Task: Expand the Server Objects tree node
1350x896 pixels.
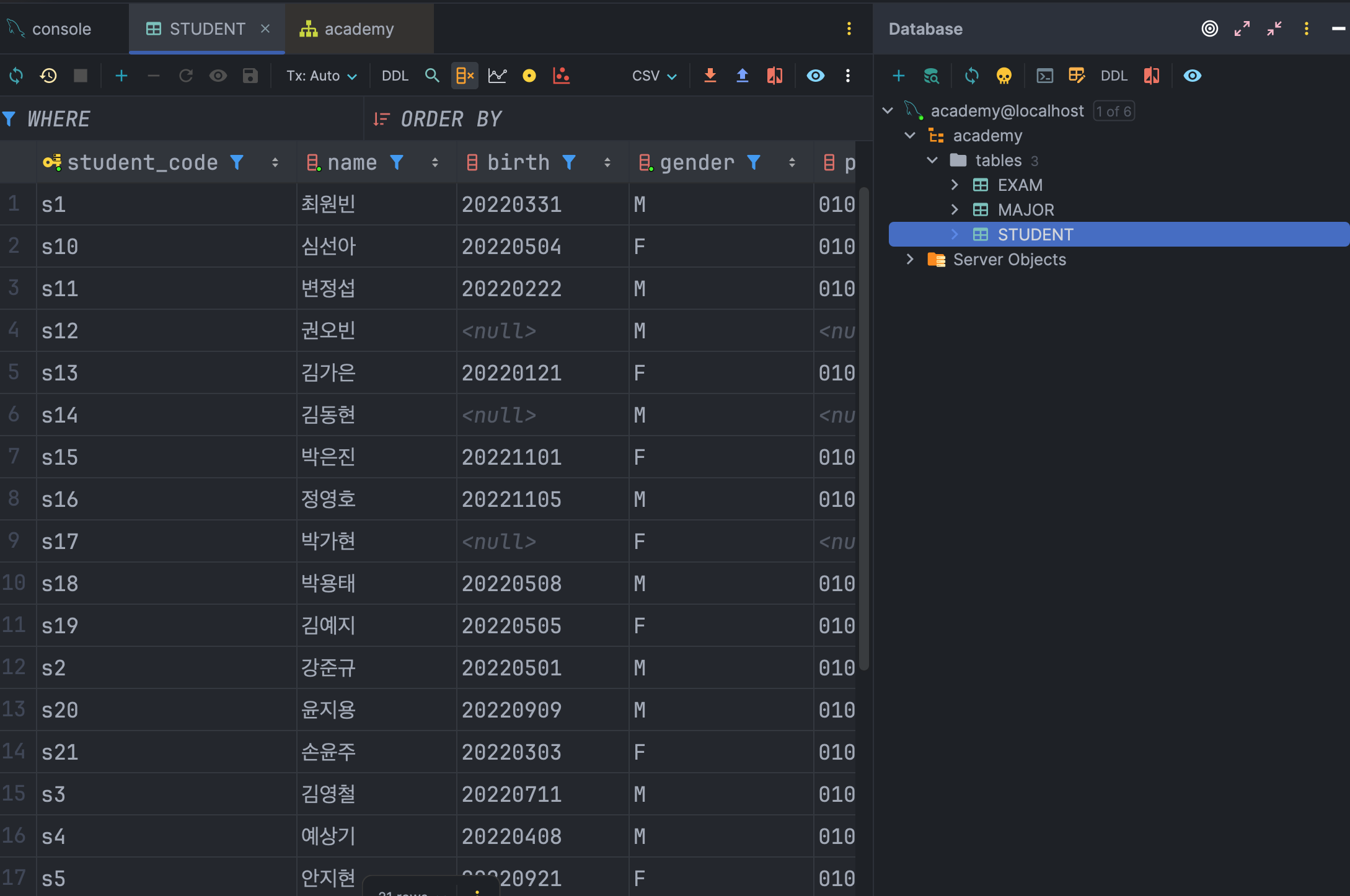Action: pos(910,259)
